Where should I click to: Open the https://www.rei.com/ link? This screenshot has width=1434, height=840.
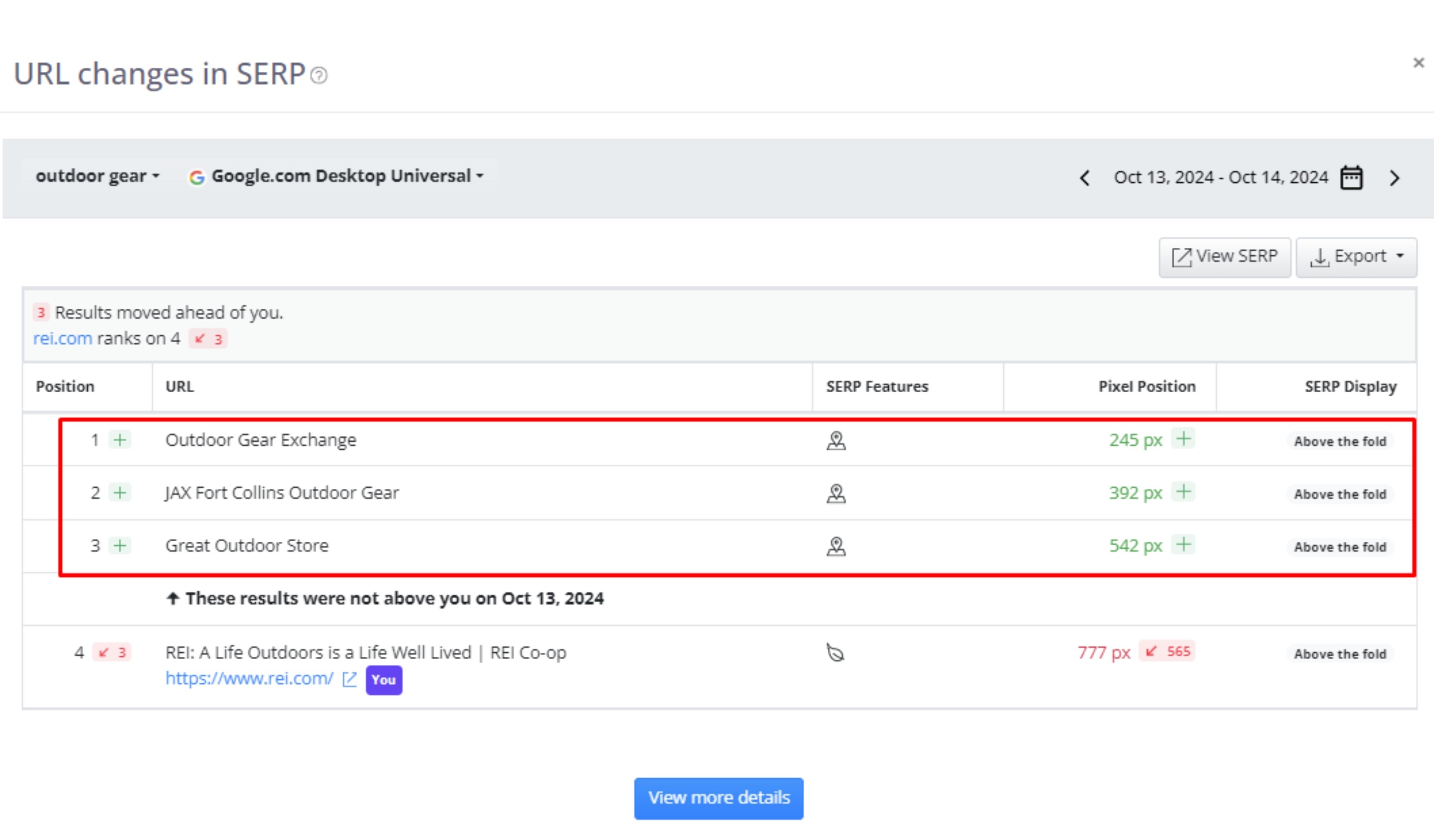[249, 678]
